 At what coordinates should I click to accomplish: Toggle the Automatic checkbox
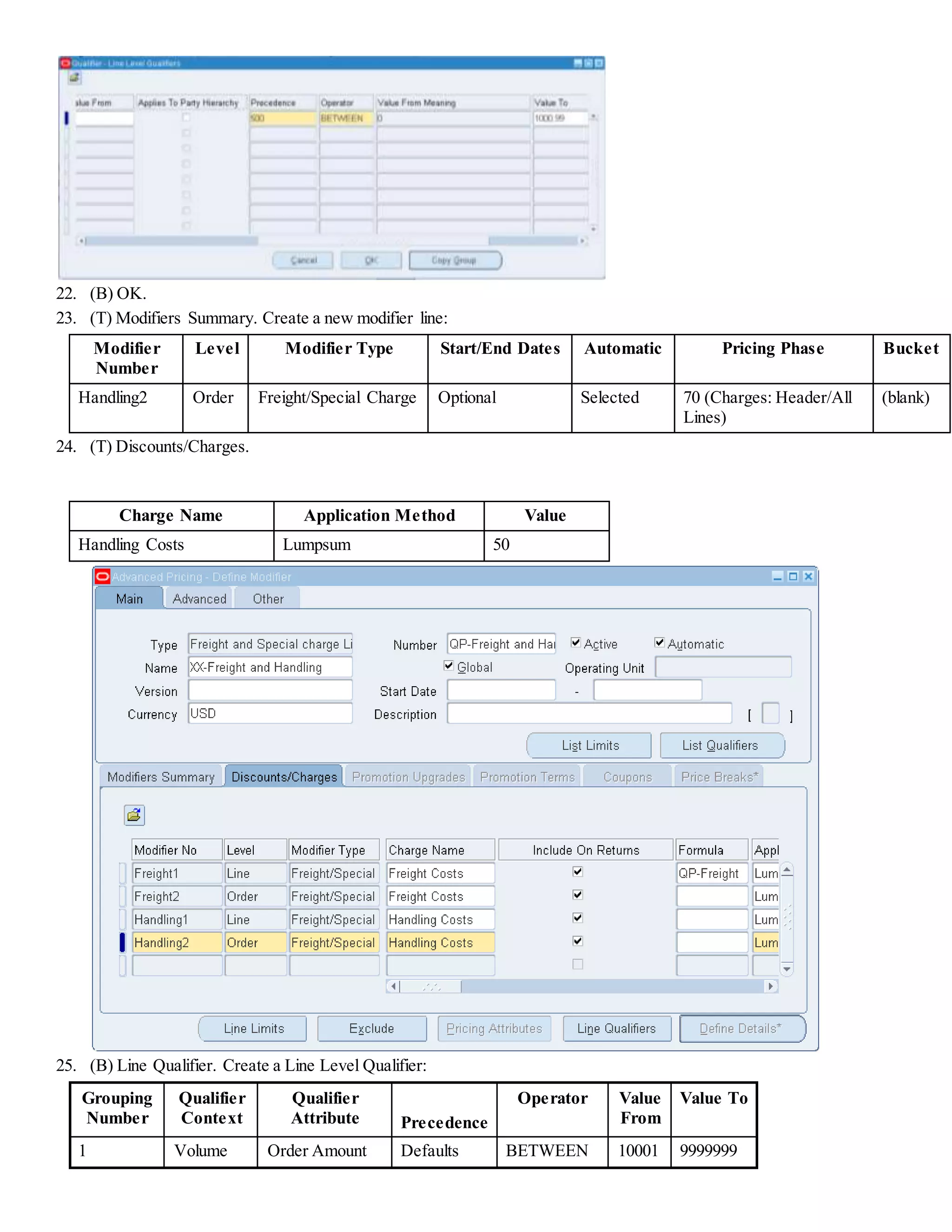pyautogui.click(x=659, y=642)
